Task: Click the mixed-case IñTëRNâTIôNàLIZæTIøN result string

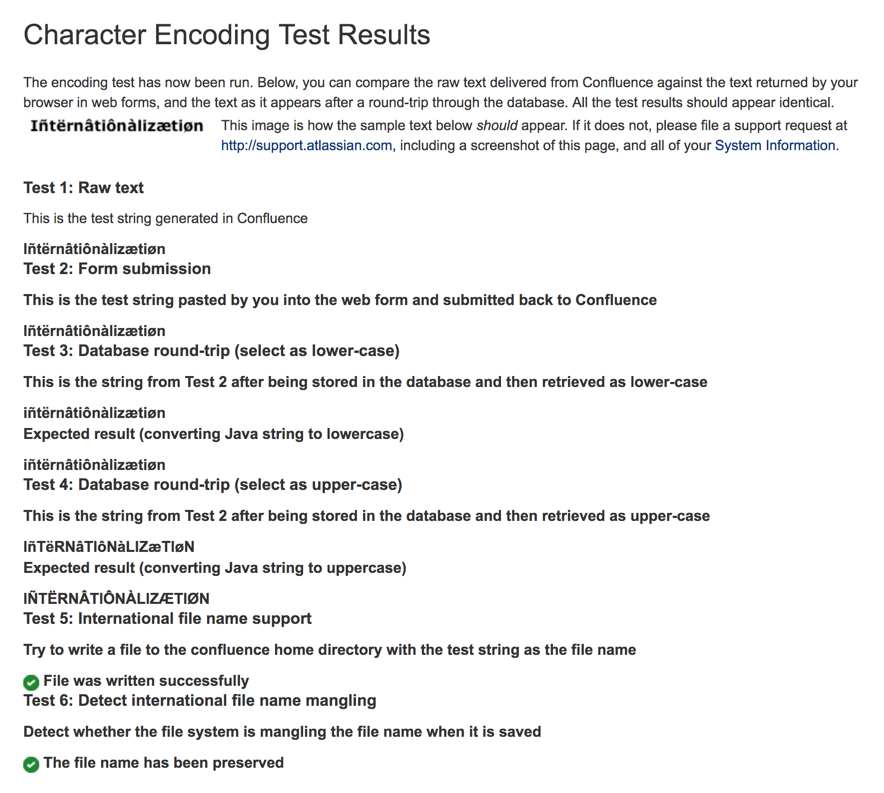Action: click(x=109, y=547)
